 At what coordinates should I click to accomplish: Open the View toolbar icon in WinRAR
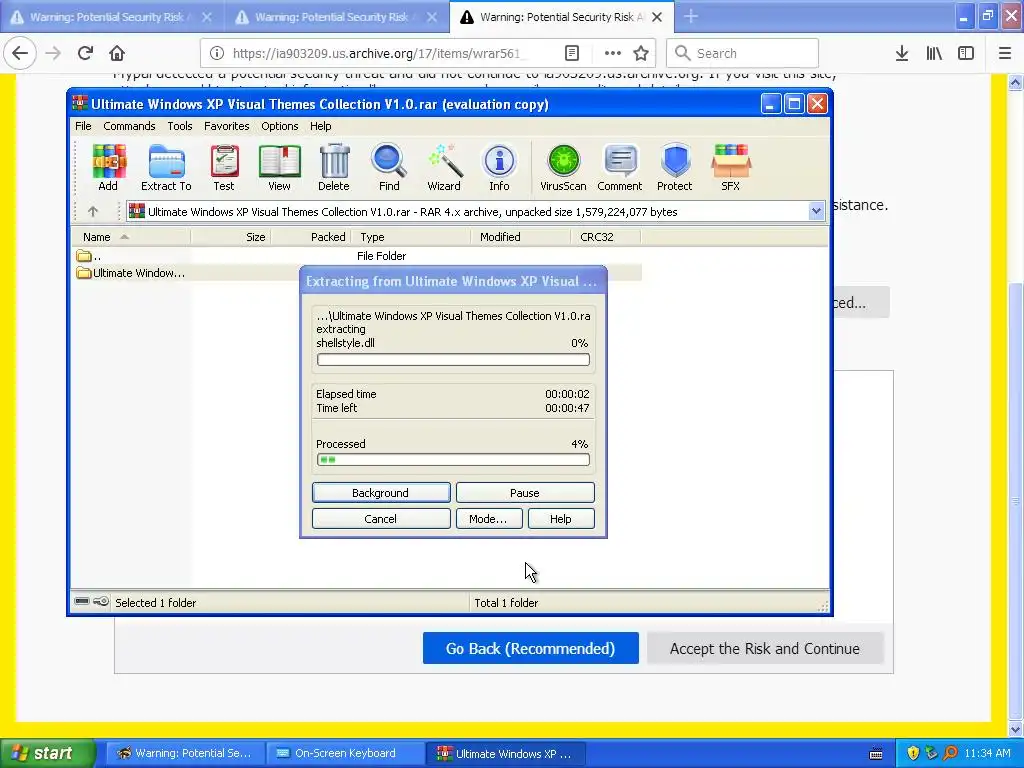280,168
